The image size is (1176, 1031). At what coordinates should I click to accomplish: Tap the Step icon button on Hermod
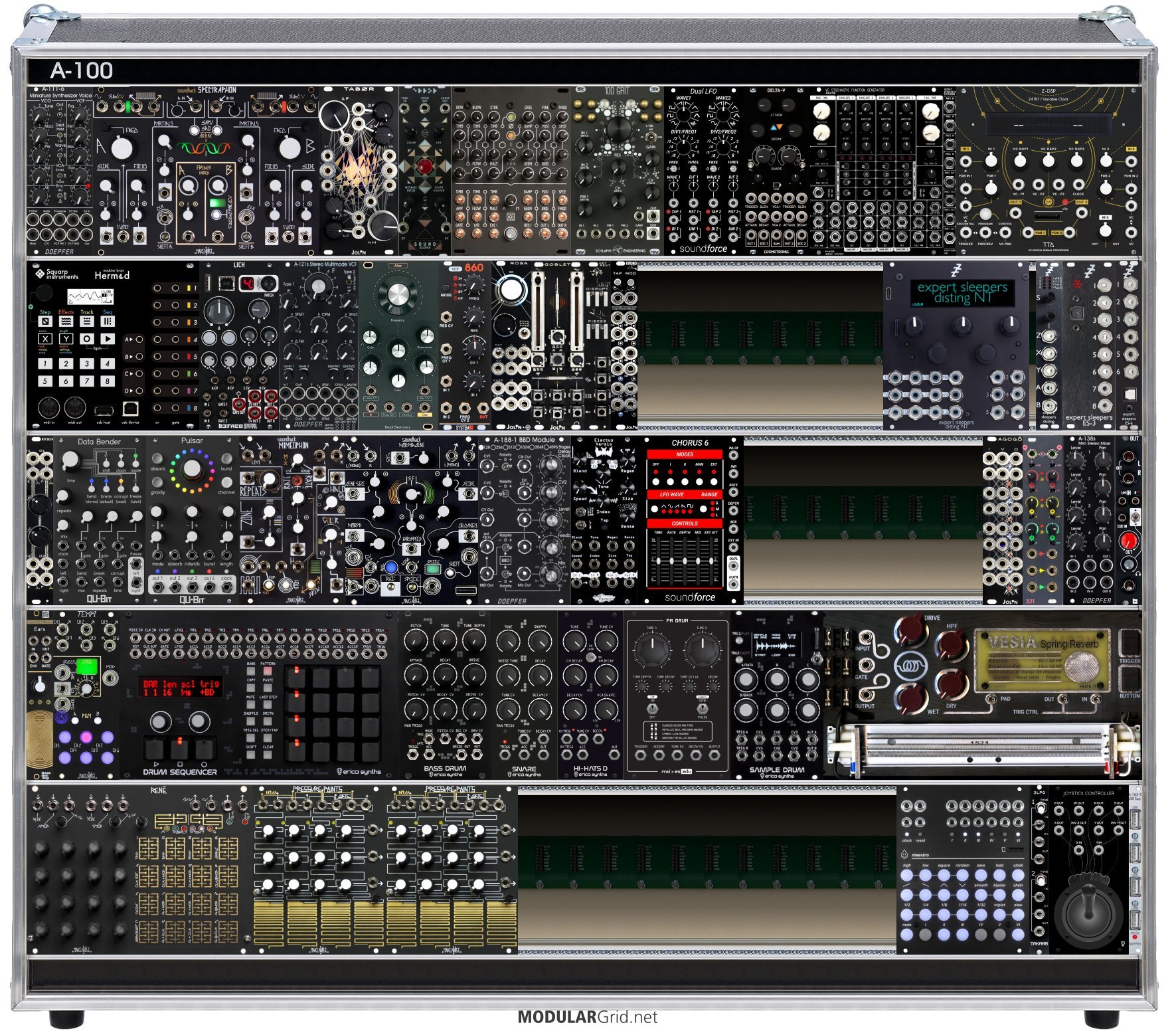(x=45, y=322)
